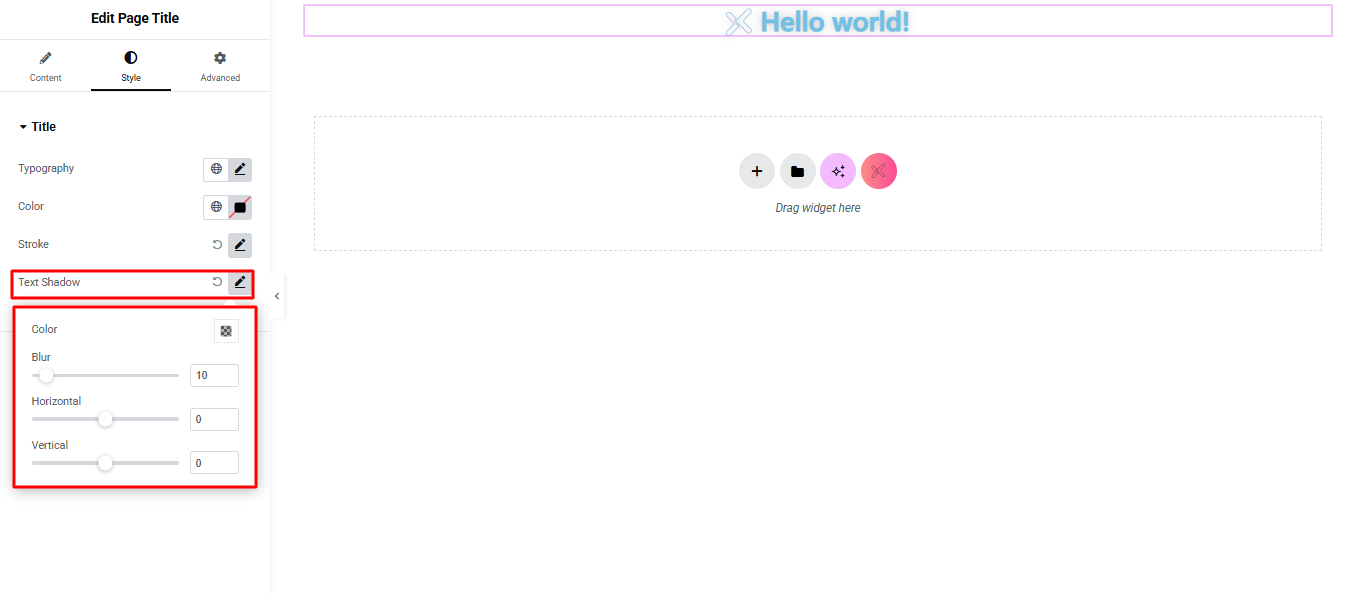Add new element with plus button
The image size is (1360, 594).
[x=757, y=171]
